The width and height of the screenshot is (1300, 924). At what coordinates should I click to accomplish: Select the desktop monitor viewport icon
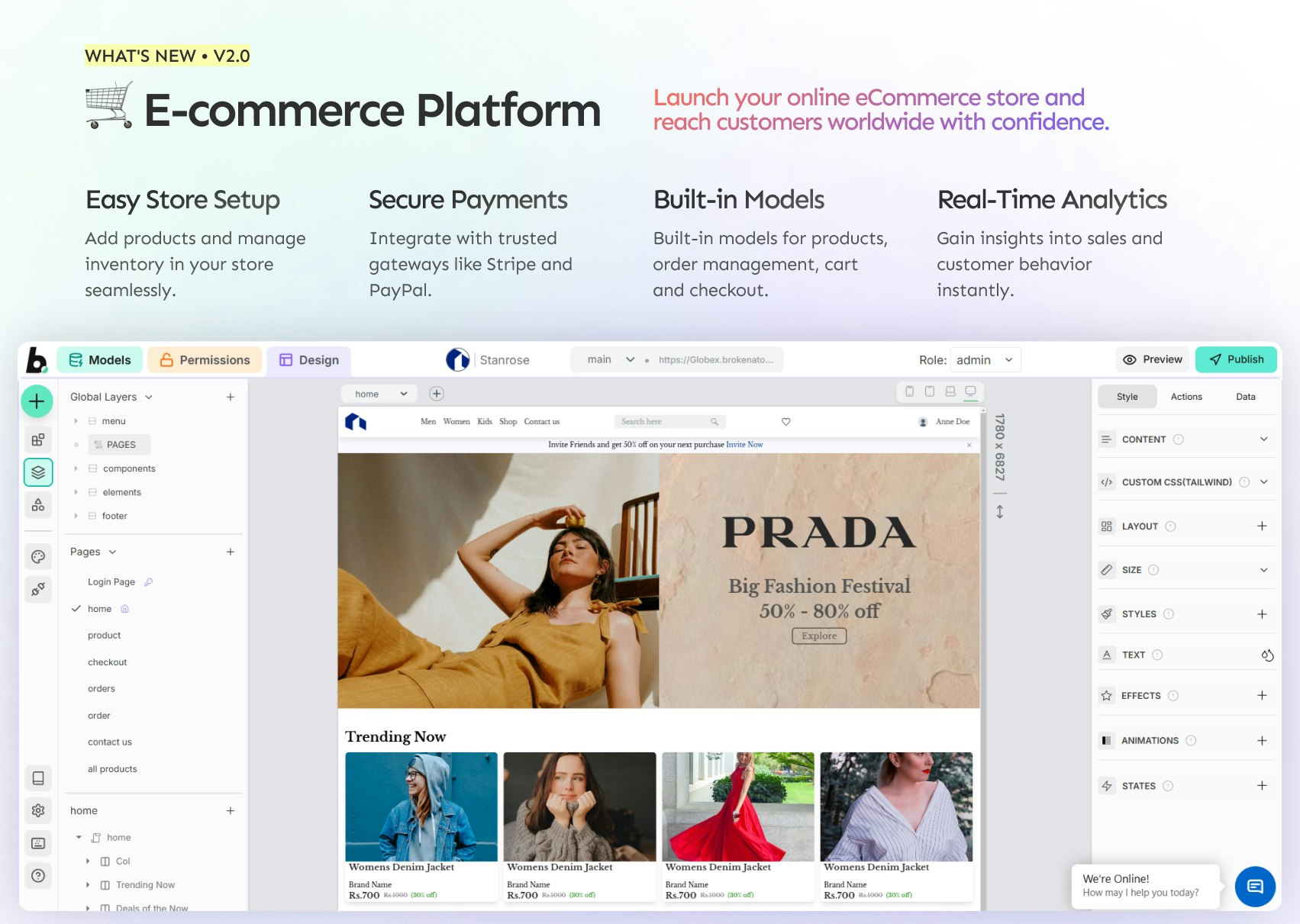(x=971, y=391)
